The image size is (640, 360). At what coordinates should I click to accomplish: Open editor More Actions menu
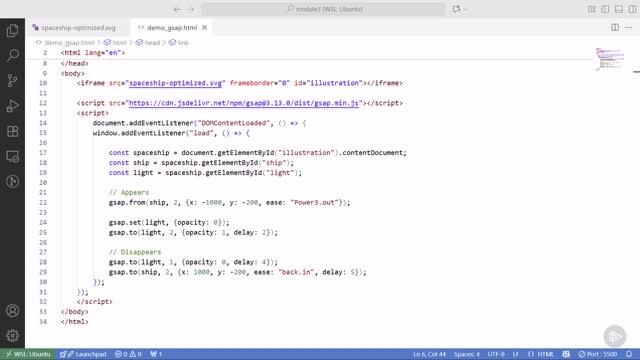[628, 27]
